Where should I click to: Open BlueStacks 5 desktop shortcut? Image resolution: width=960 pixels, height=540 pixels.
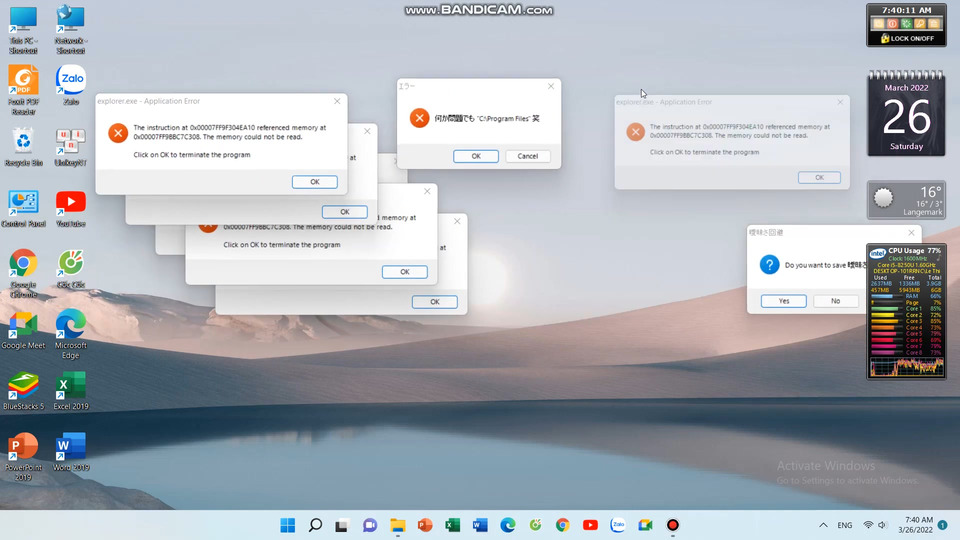coord(23,391)
